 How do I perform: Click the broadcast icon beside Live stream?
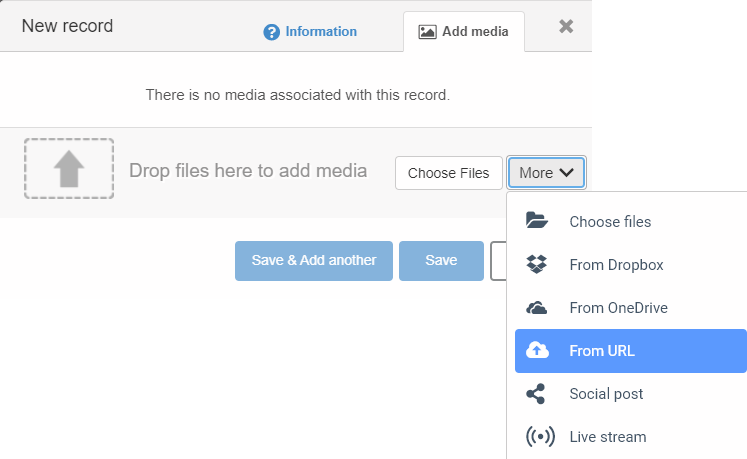pos(540,437)
